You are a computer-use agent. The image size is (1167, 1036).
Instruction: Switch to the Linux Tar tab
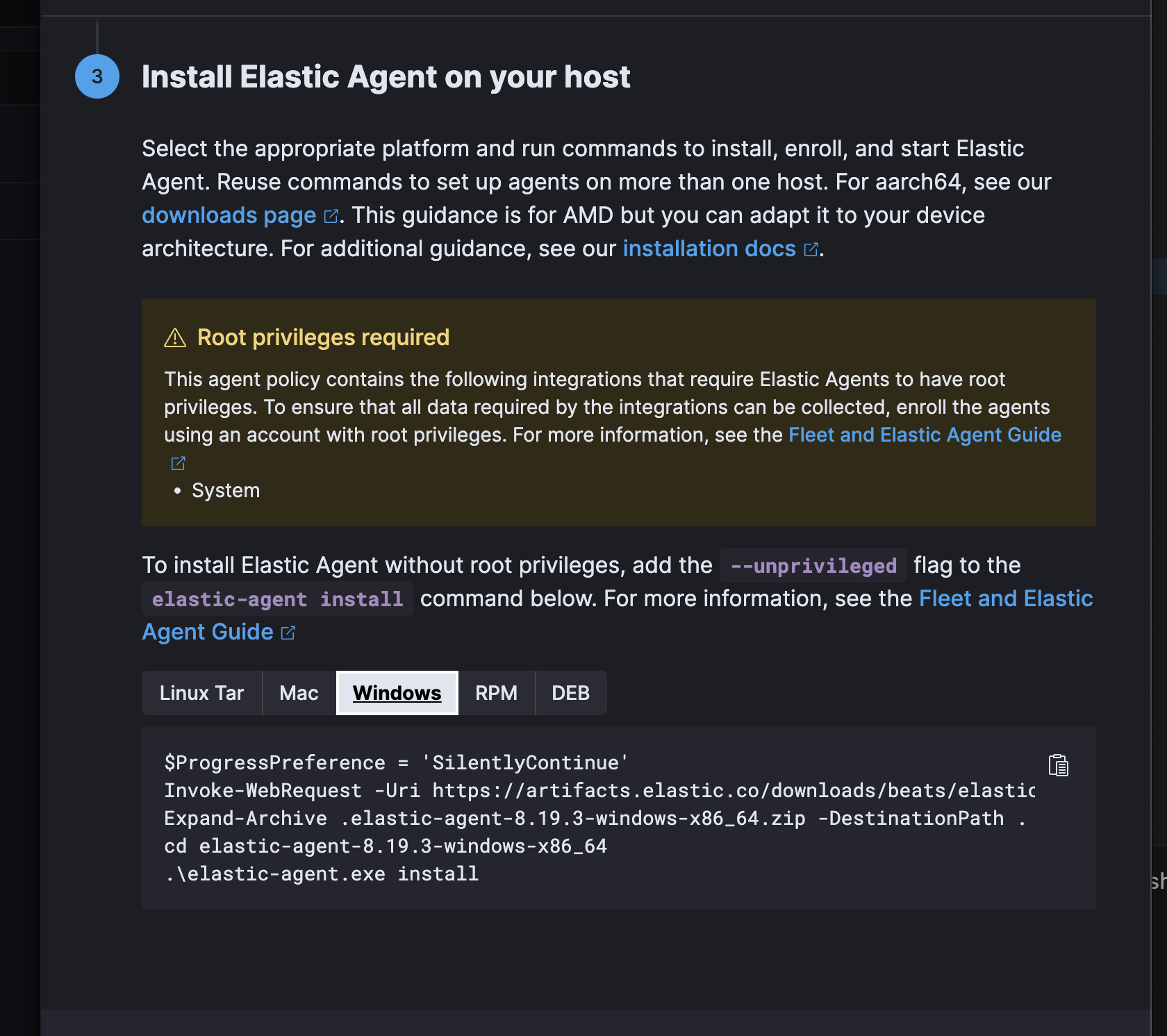pyautogui.click(x=201, y=693)
